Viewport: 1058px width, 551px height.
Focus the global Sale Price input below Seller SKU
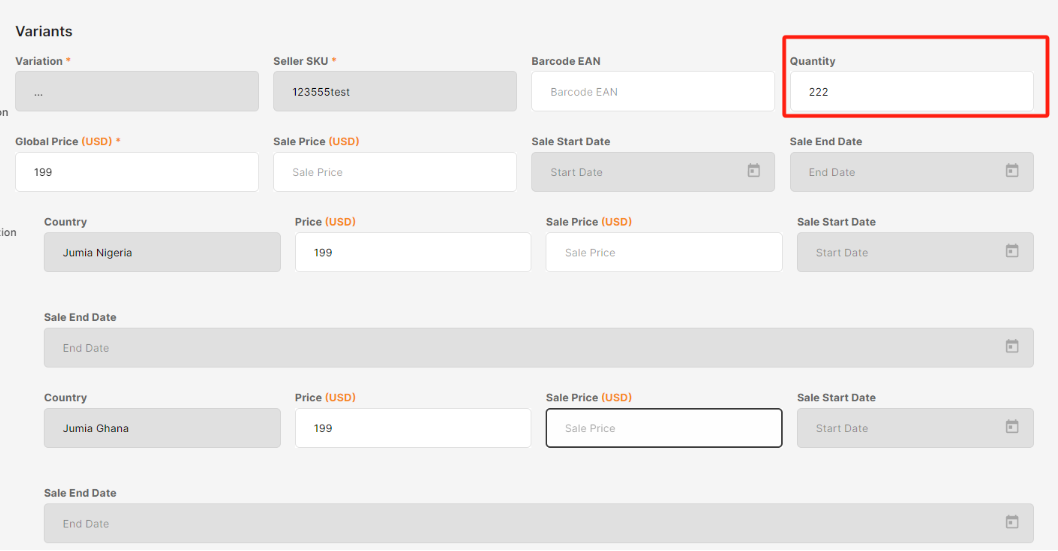pos(394,172)
